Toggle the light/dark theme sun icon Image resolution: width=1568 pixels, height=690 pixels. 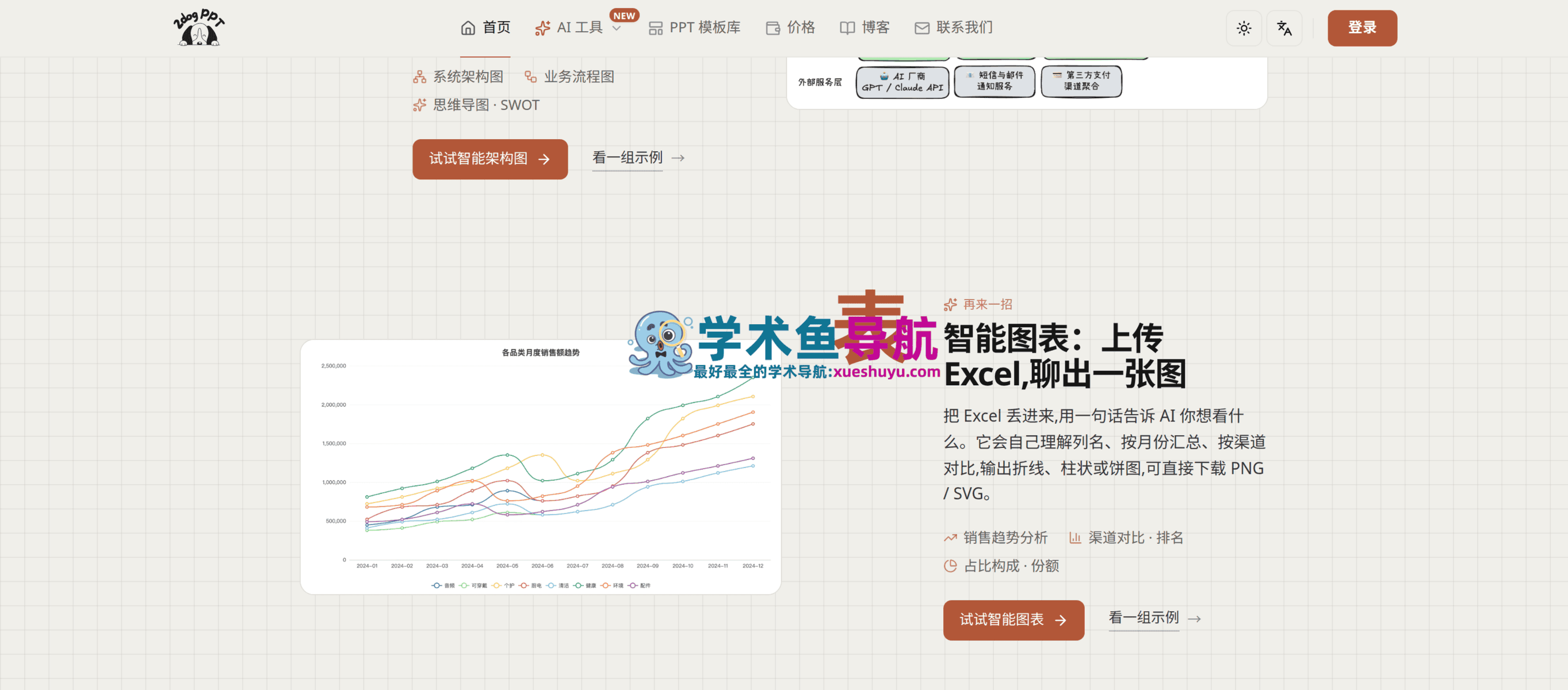(1244, 28)
